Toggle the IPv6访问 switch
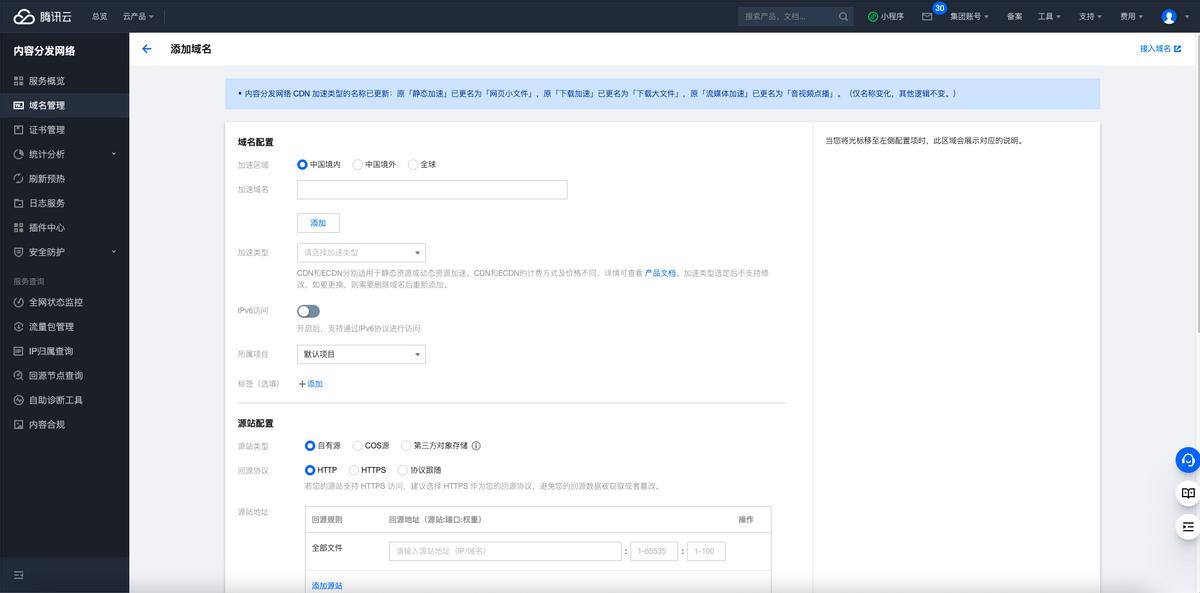This screenshot has height=593, width=1200. tap(308, 311)
